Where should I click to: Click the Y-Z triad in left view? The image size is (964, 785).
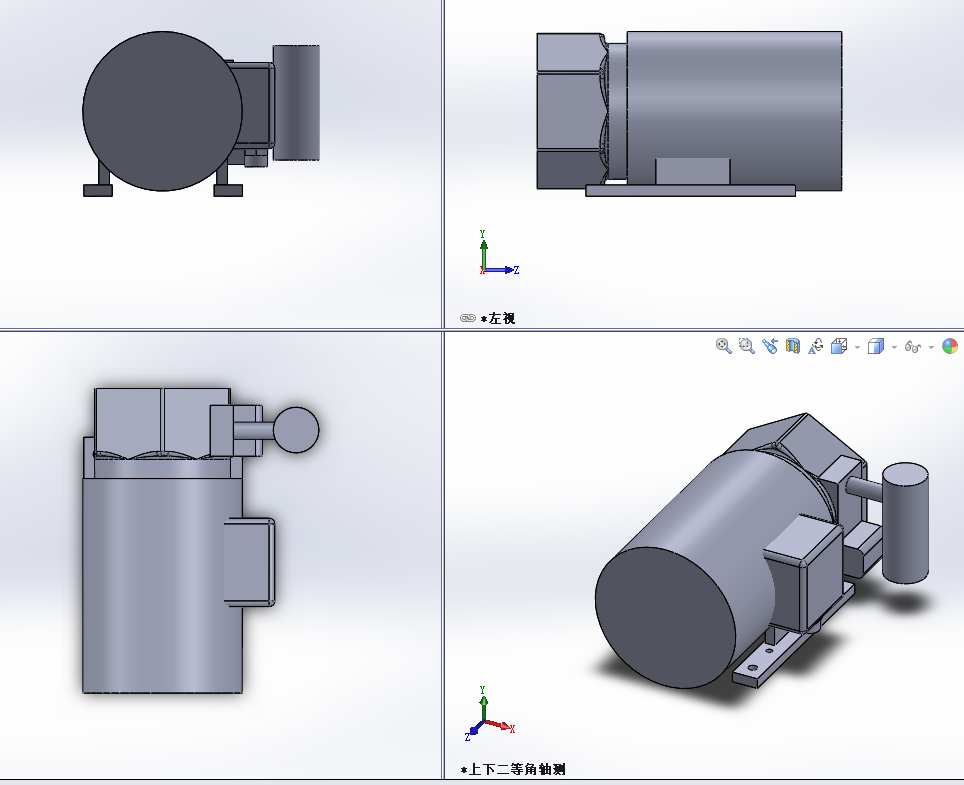click(x=499, y=253)
